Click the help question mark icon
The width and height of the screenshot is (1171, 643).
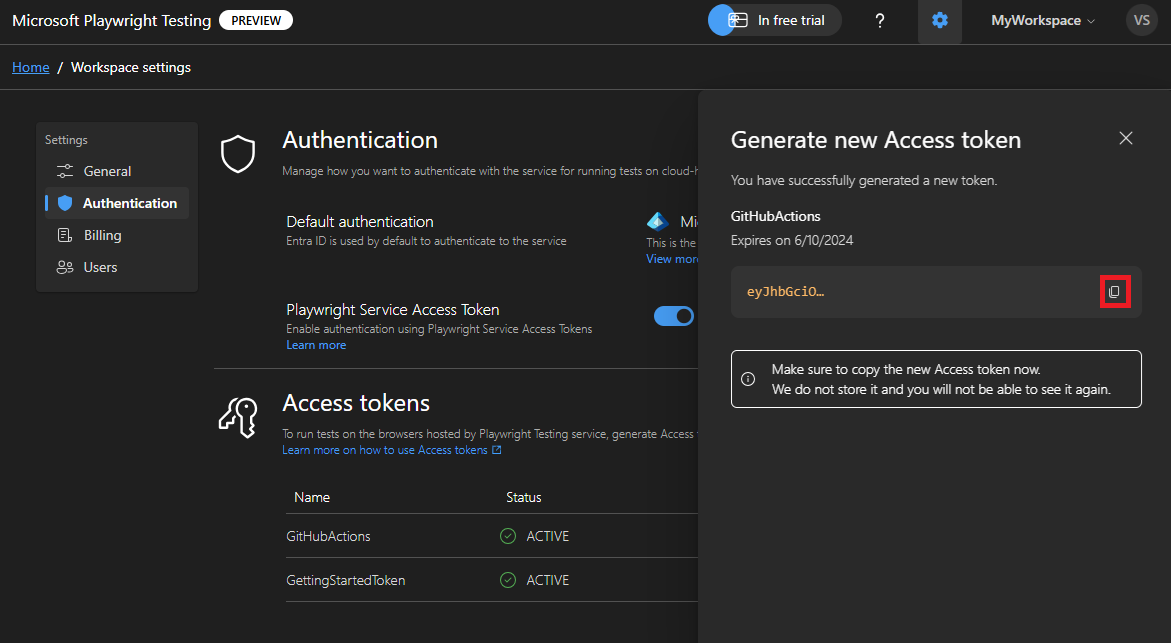[880, 21]
